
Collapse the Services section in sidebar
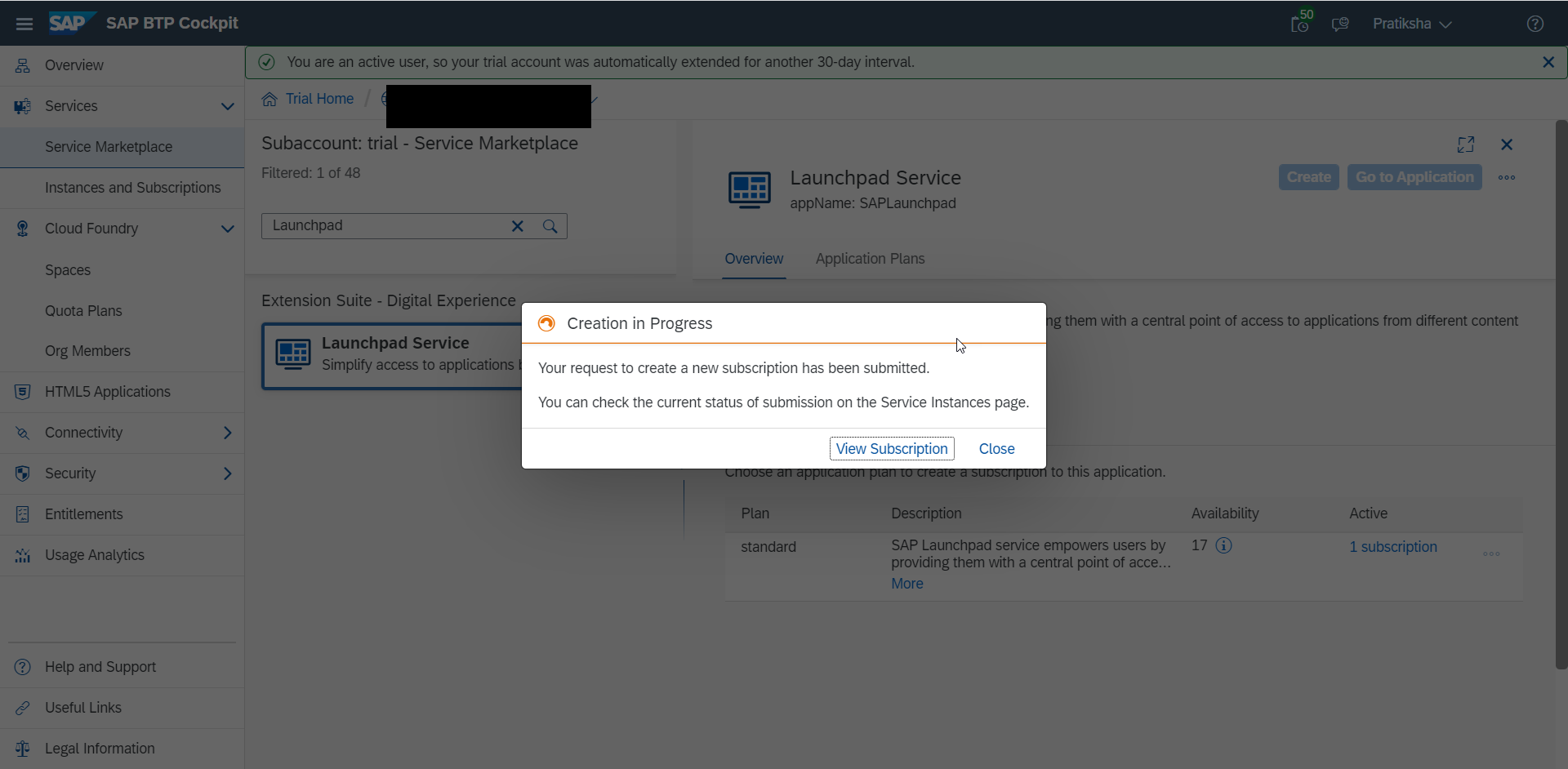(x=228, y=106)
